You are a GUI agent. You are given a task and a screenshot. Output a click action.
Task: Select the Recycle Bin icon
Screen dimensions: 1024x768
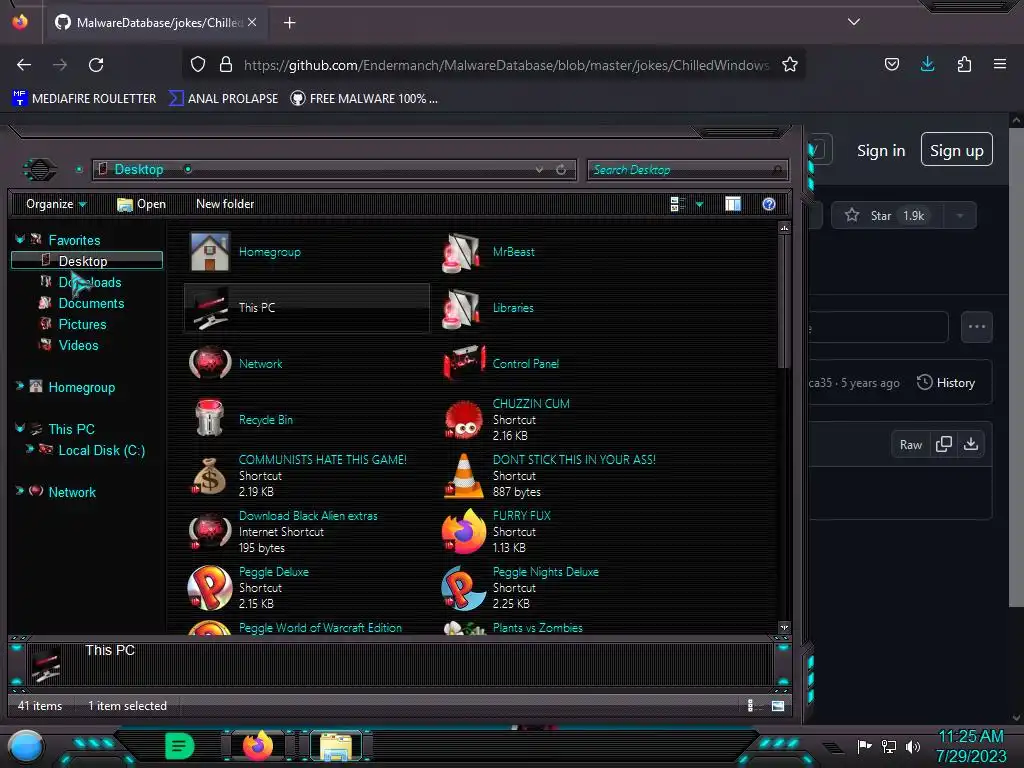(210, 418)
